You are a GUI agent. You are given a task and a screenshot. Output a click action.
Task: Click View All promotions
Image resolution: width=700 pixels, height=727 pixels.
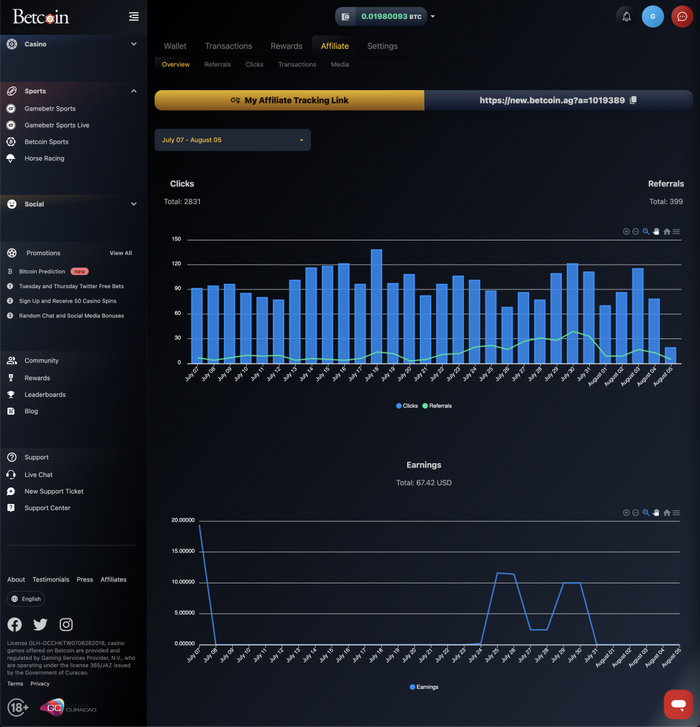(121, 253)
